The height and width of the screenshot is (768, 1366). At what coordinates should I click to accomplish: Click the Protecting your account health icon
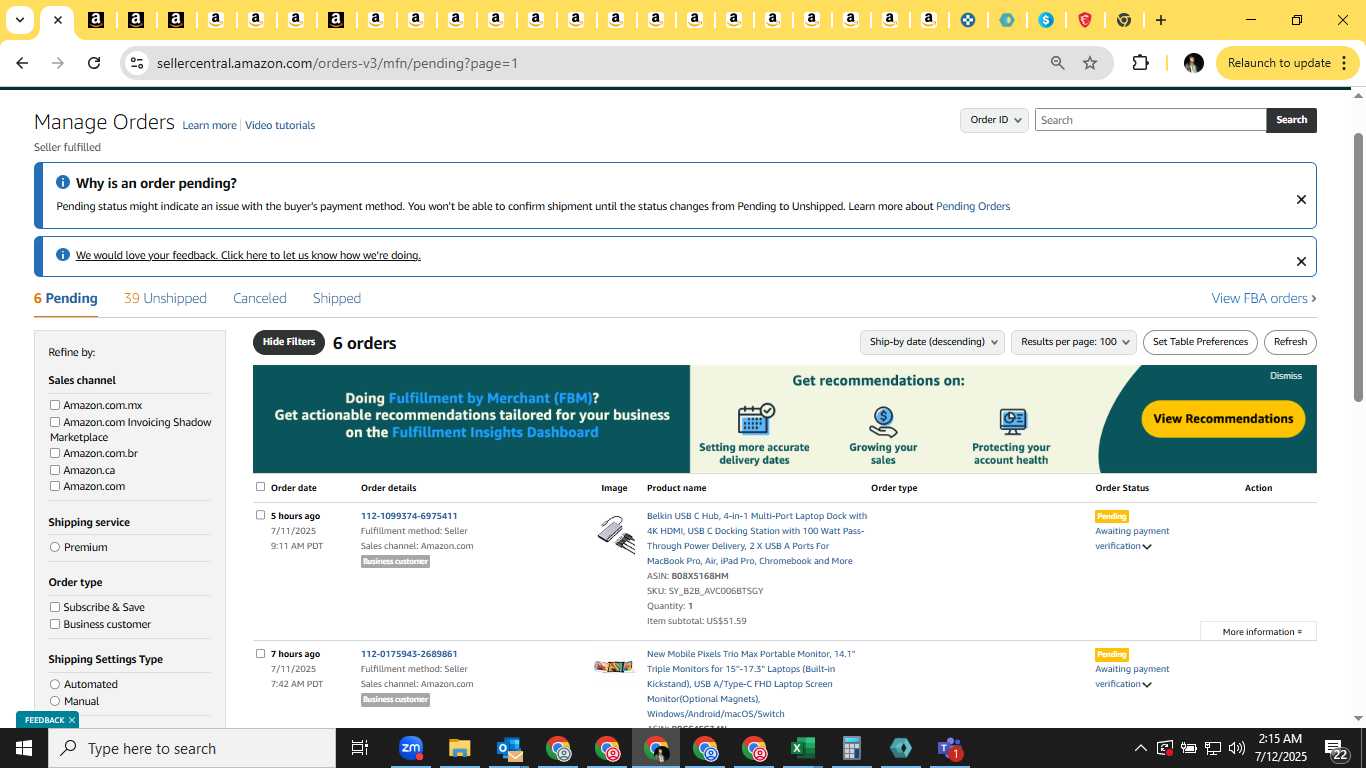coord(1012,421)
